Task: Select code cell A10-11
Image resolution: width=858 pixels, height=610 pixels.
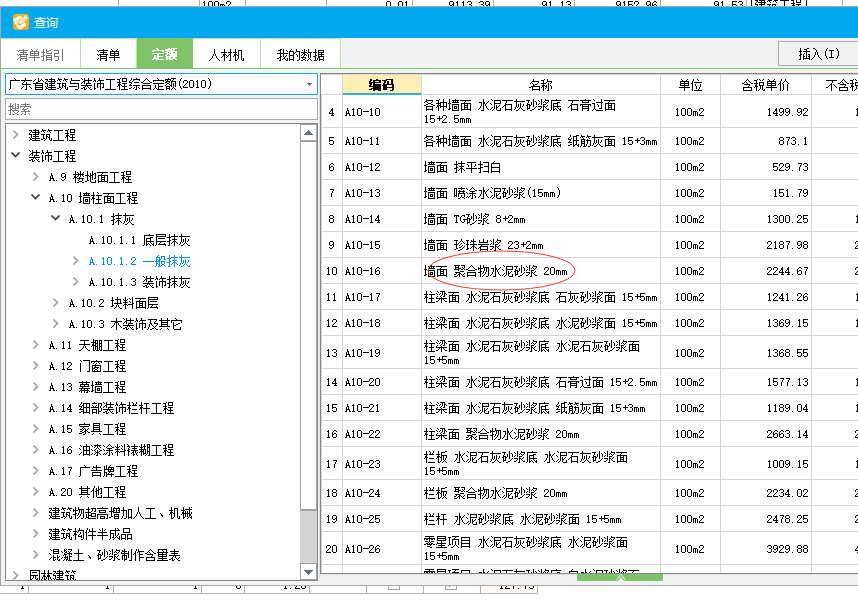Action: click(382, 141)
